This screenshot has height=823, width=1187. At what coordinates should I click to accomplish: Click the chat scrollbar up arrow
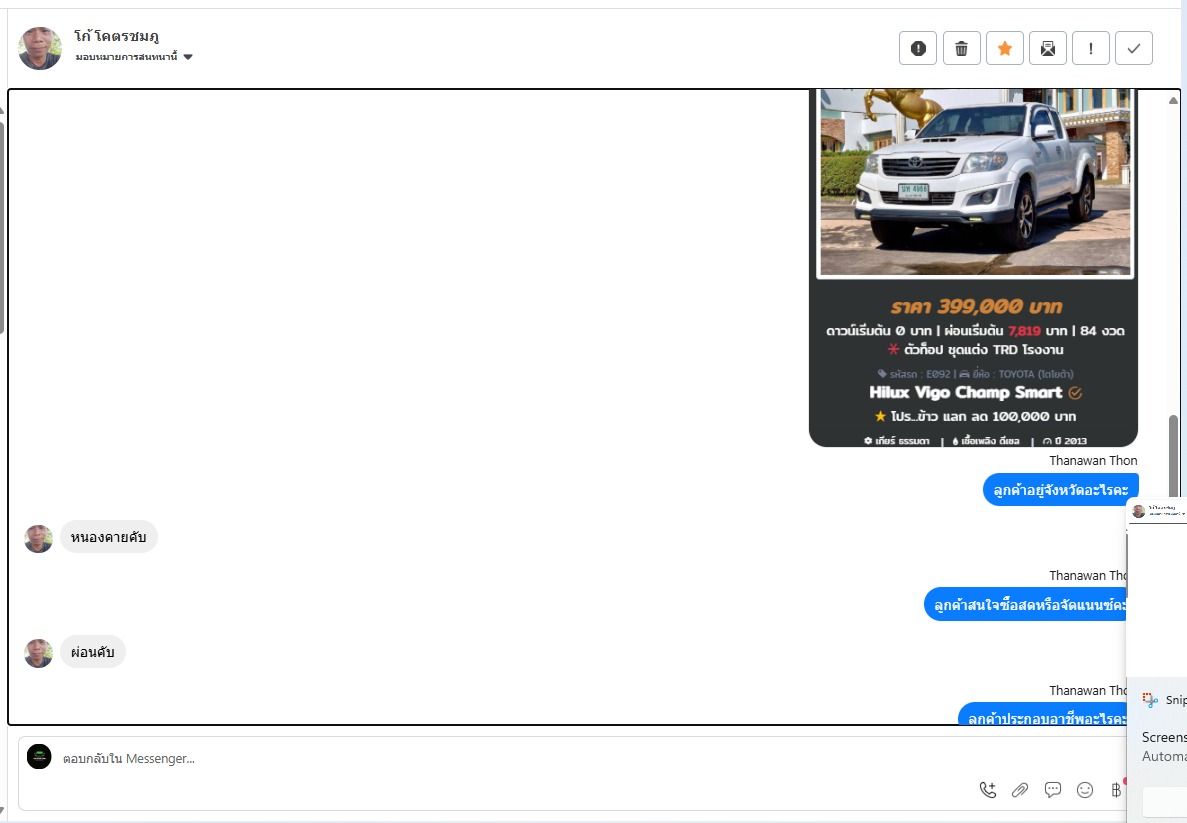click(1173, 100)
